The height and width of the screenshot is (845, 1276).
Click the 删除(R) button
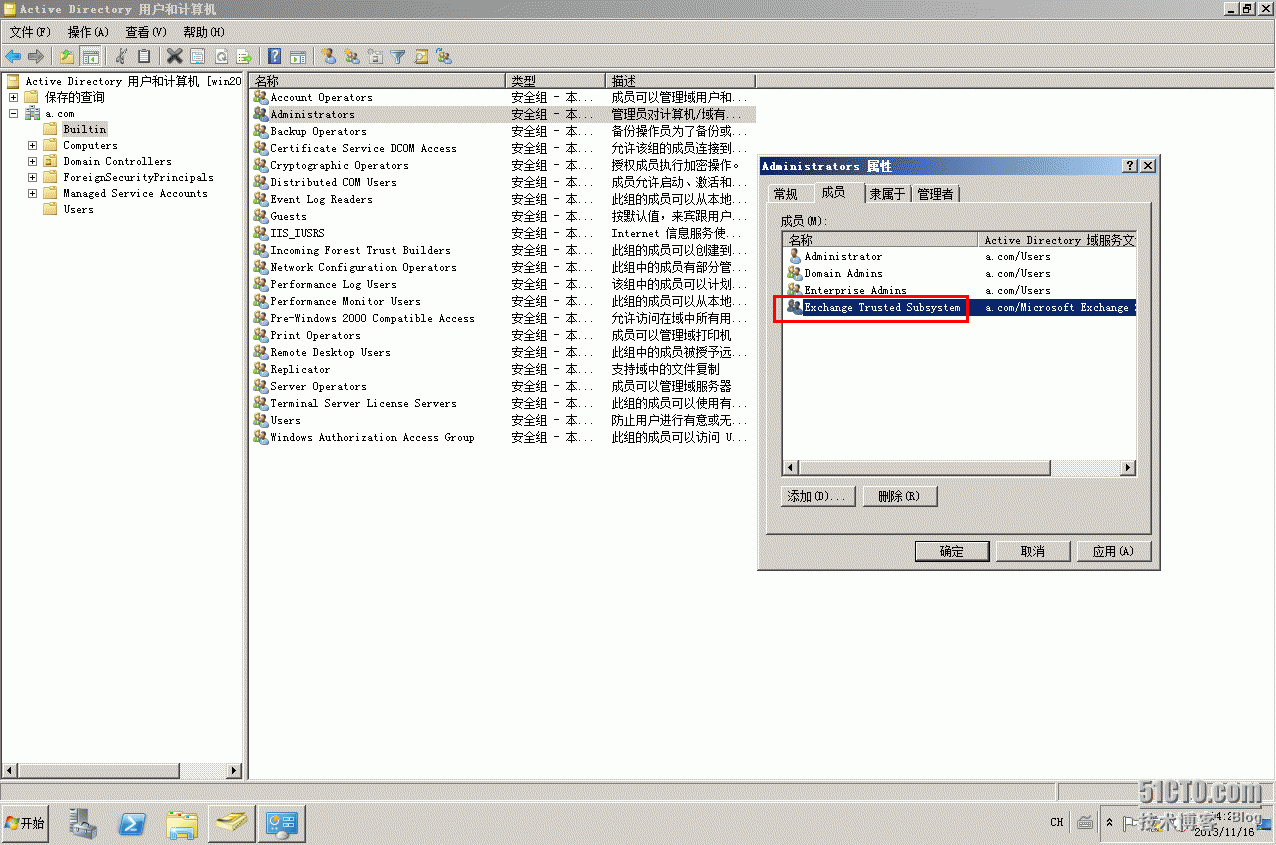(x=900, y=496)
